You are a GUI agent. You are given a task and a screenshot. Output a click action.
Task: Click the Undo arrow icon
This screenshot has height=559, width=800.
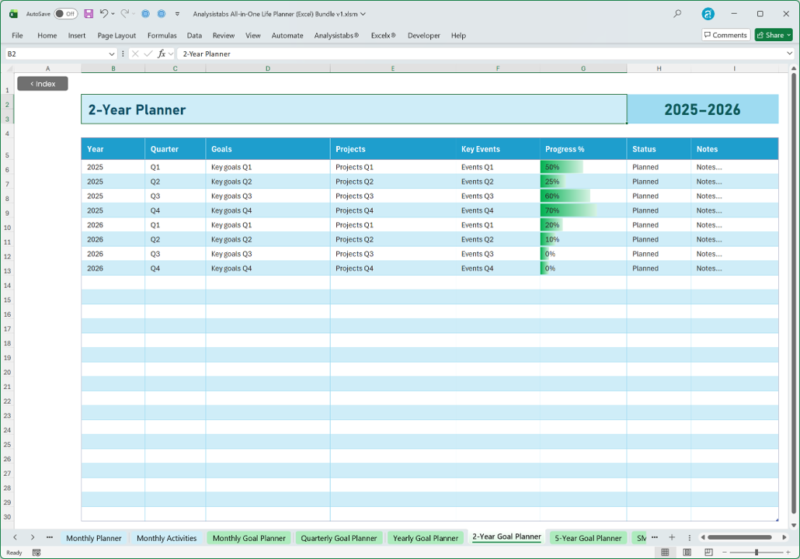[x=104, y=14]
